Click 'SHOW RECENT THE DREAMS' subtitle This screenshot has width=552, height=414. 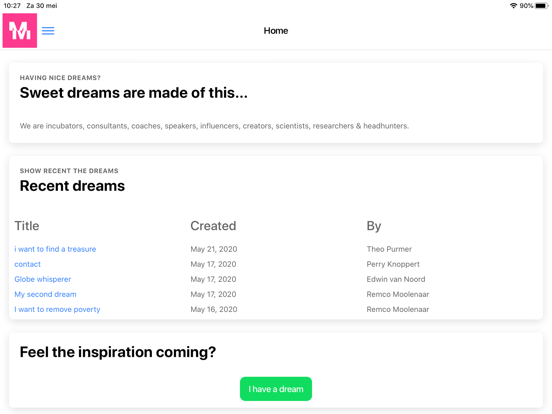coord(69,171)
